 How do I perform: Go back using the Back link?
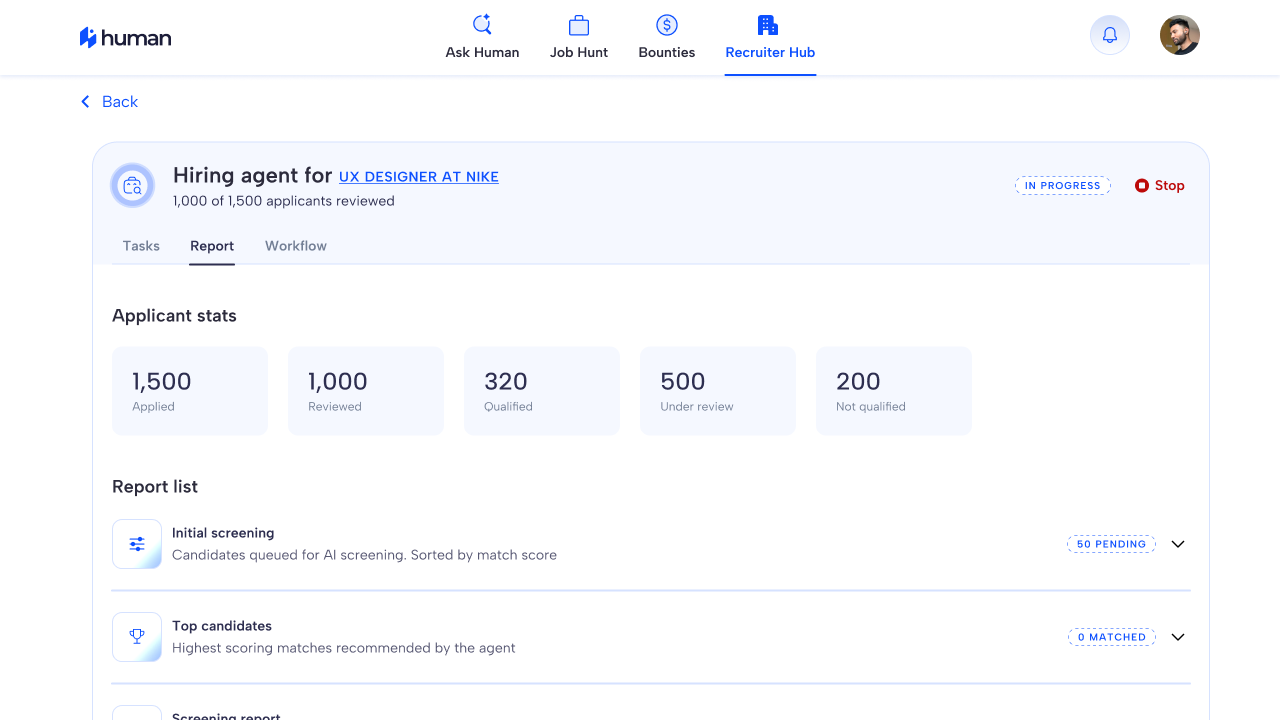tap(110, 102)
